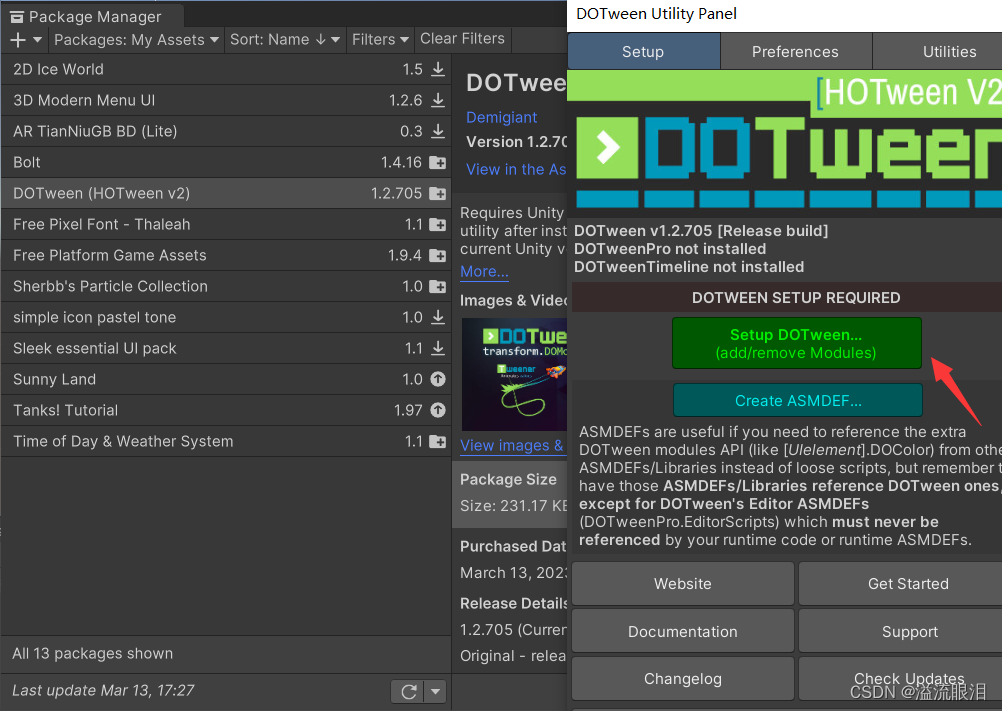
Task: Click the Create ASMDEF button
Action: click(798, 401)
